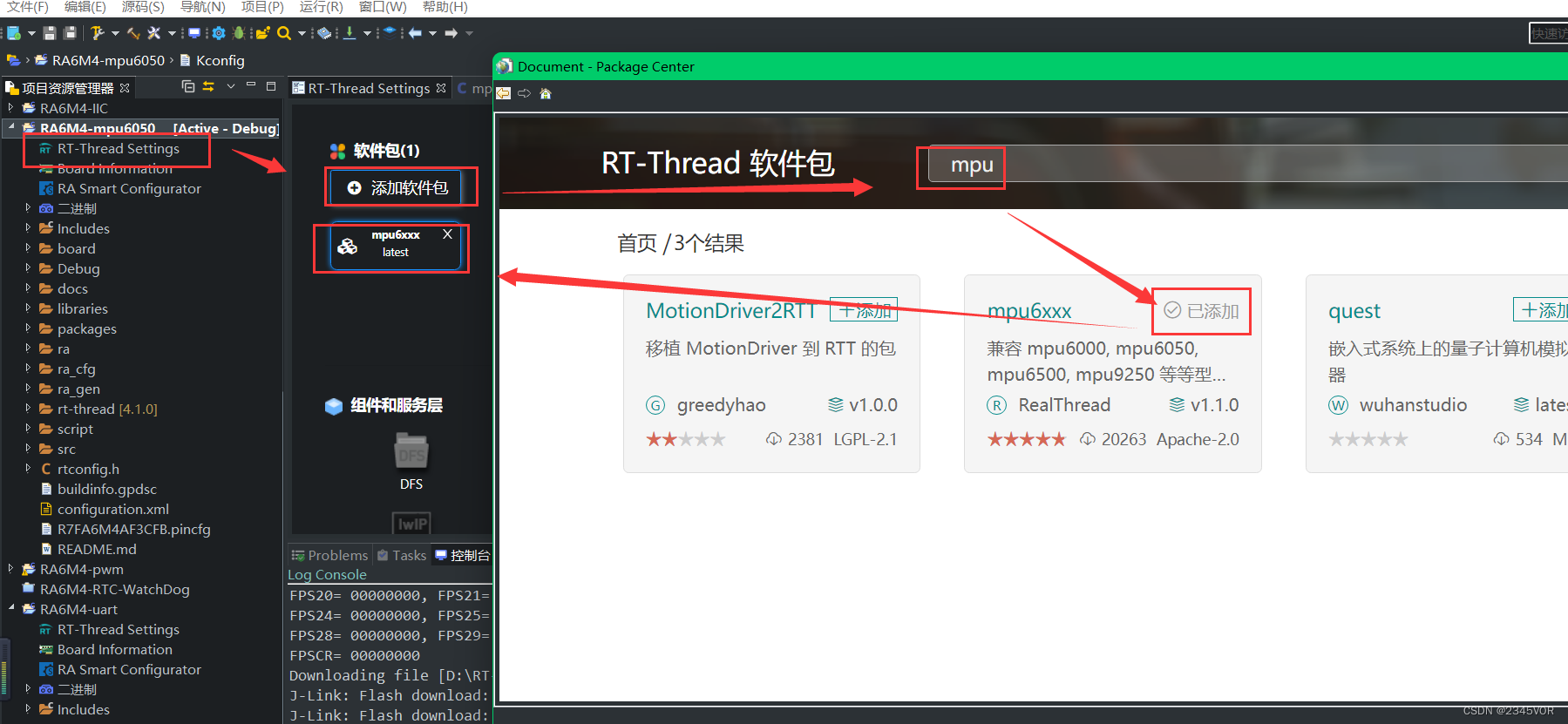Open the 运行(R) menu

(x=322, y=7)
